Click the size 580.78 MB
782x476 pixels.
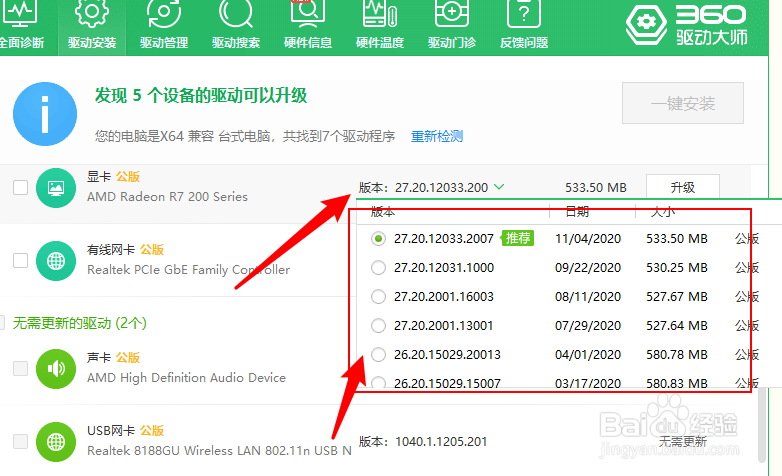click(677, 355)
